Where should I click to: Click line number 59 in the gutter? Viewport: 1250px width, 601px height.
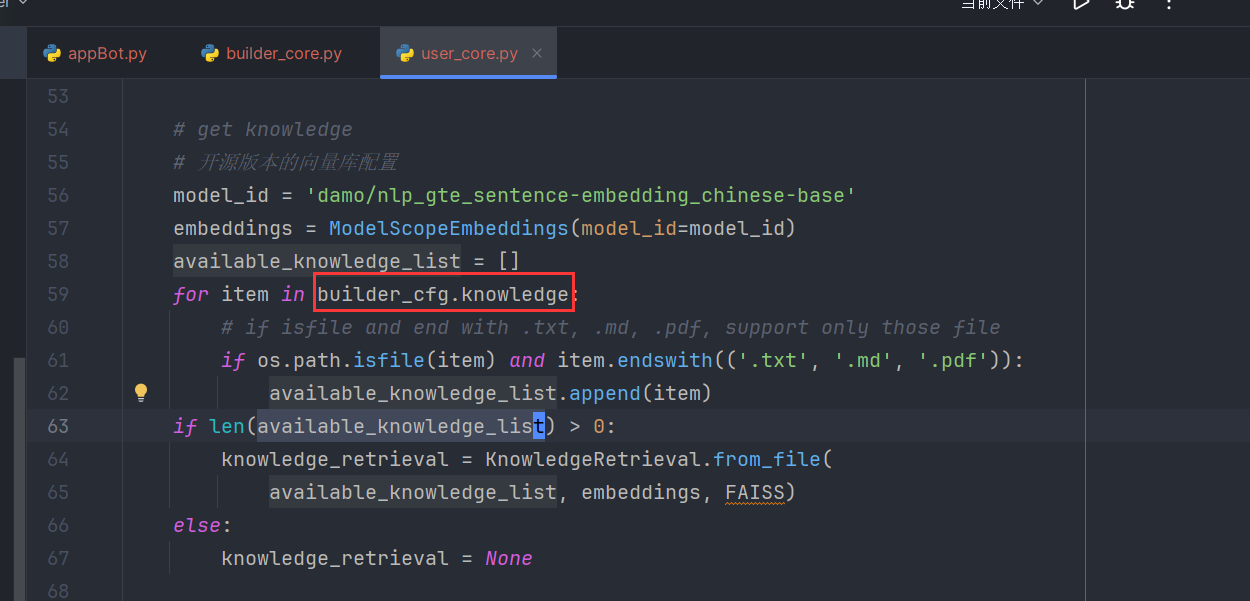[58, 294]
